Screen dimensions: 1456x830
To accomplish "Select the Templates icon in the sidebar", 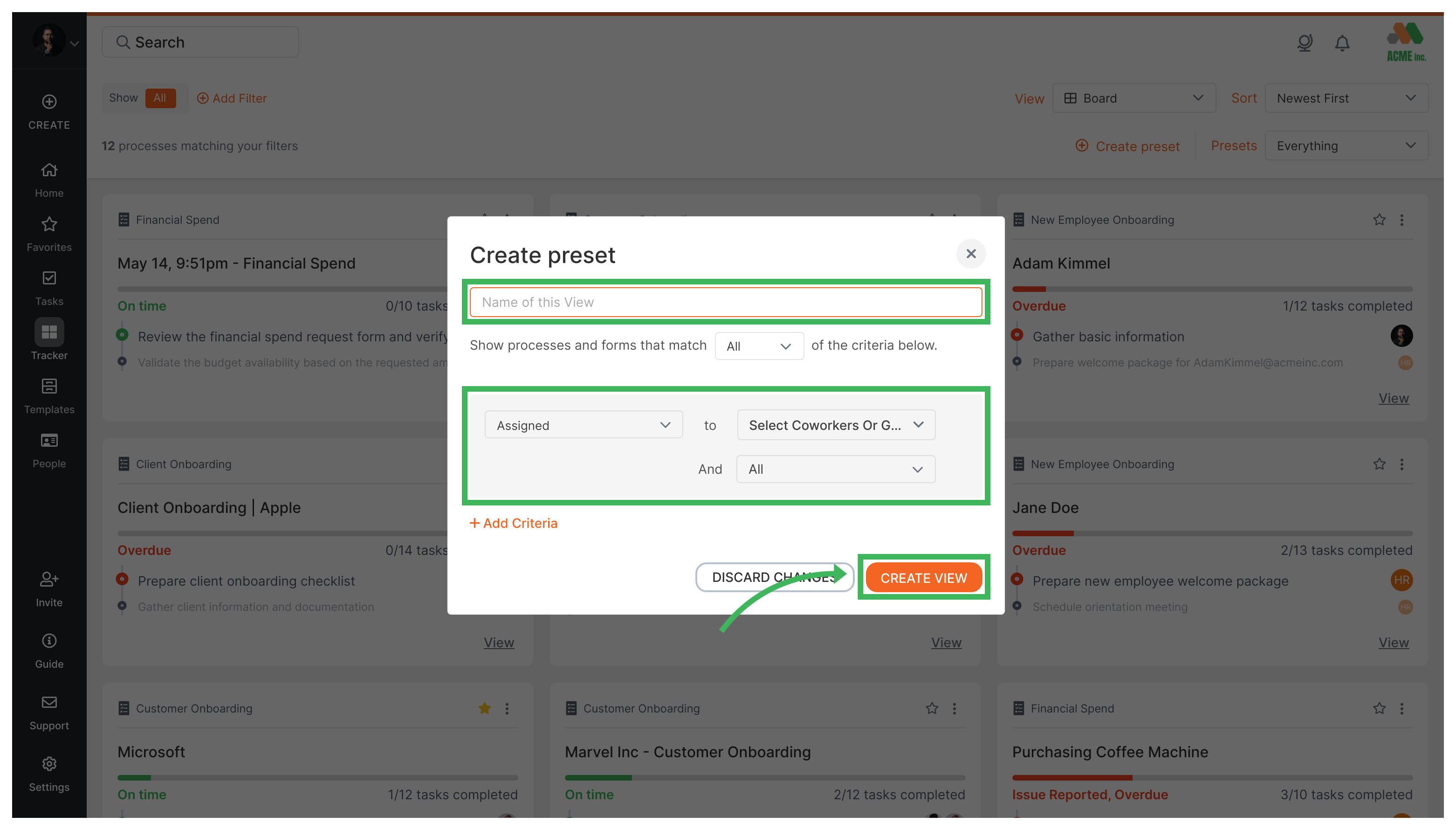I will point(49,394).
